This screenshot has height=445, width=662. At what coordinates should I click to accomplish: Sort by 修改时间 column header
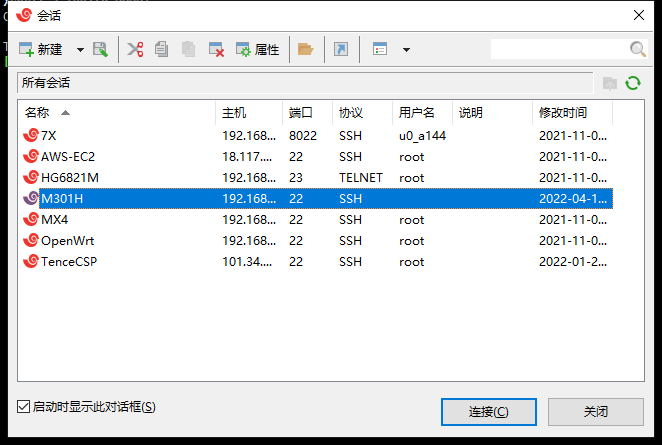[x=572, y=113]
